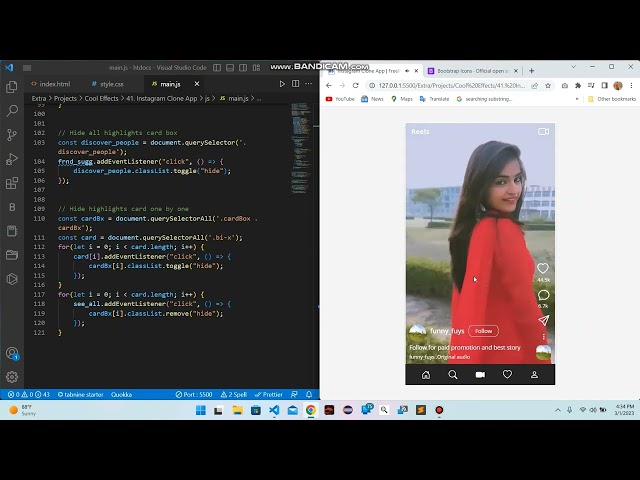This screenshot has width=640, height=480.
Task: Open the Accounts icon in the activity bar
Action: pos(12,353)
